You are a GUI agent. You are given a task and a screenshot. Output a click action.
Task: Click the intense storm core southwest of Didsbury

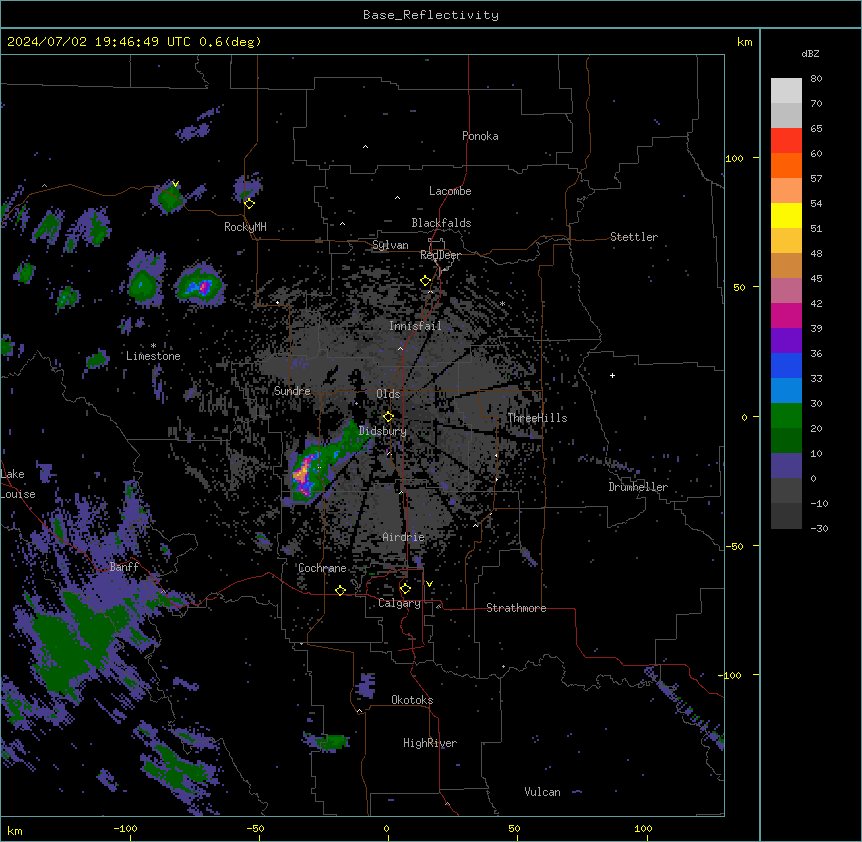pos(304,473)
